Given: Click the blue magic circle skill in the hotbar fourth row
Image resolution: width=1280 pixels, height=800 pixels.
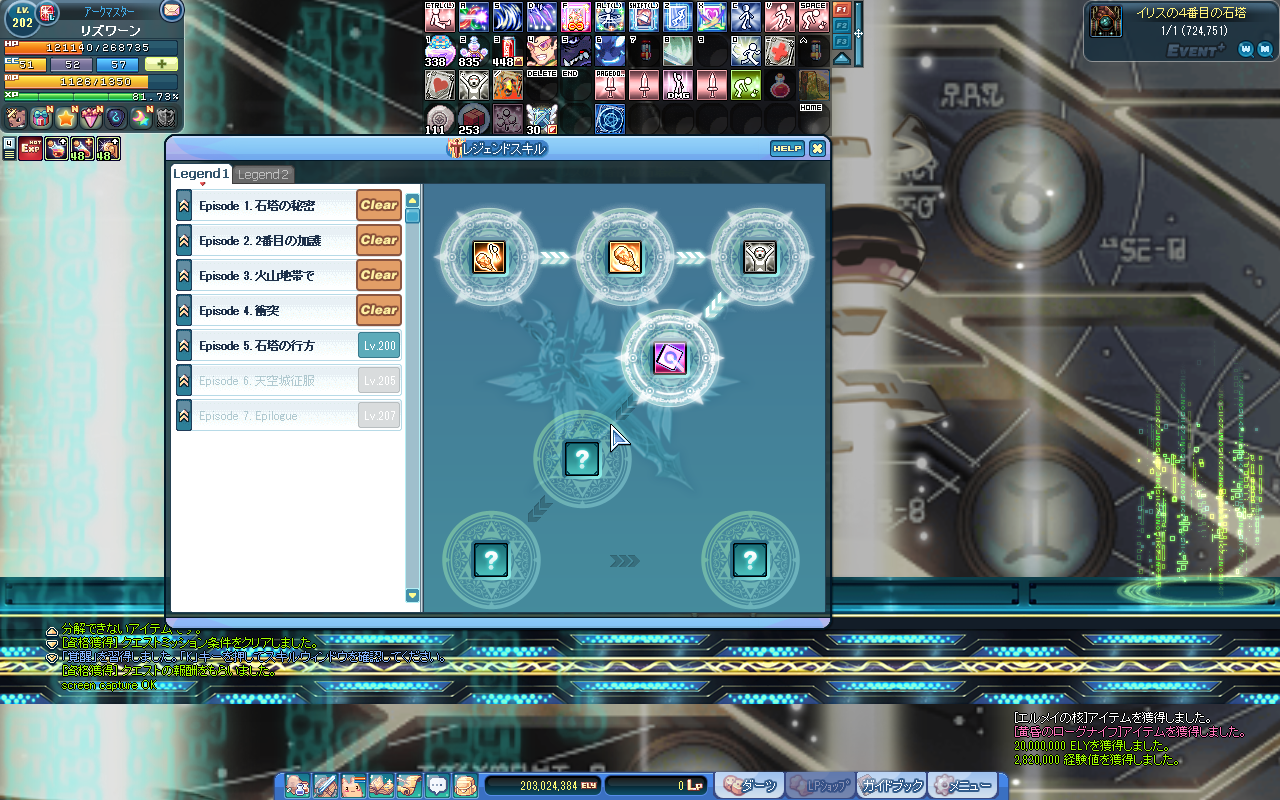Looking at the screenshot, I should coord(610,118).
